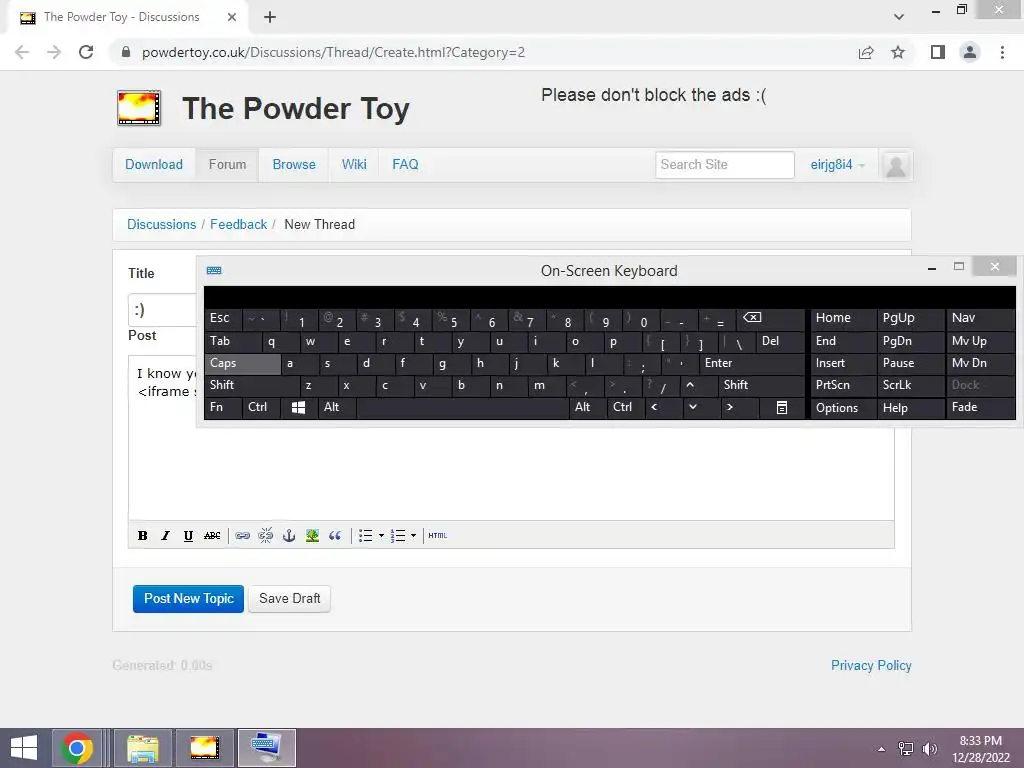This screenshot has width=1024, height=768.
Task: Apply italic formatting in post editor
Action: 165,536
